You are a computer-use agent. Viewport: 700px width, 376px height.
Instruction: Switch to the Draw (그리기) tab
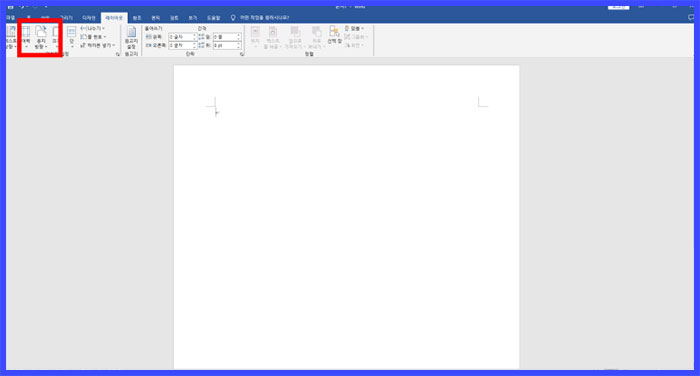coord(67,18)
